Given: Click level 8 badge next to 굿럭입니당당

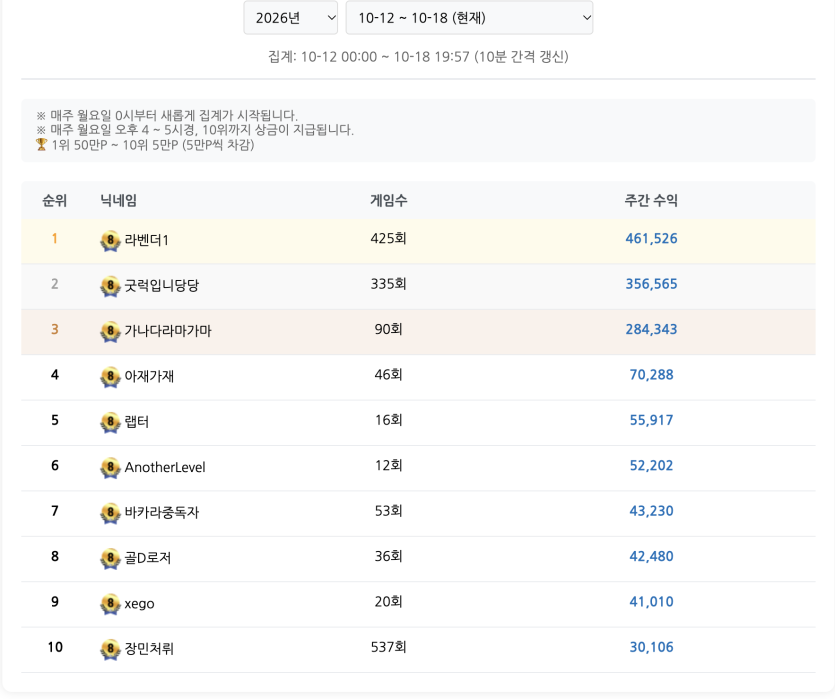Looking at the screenshot, I should (x=110, y=286).
